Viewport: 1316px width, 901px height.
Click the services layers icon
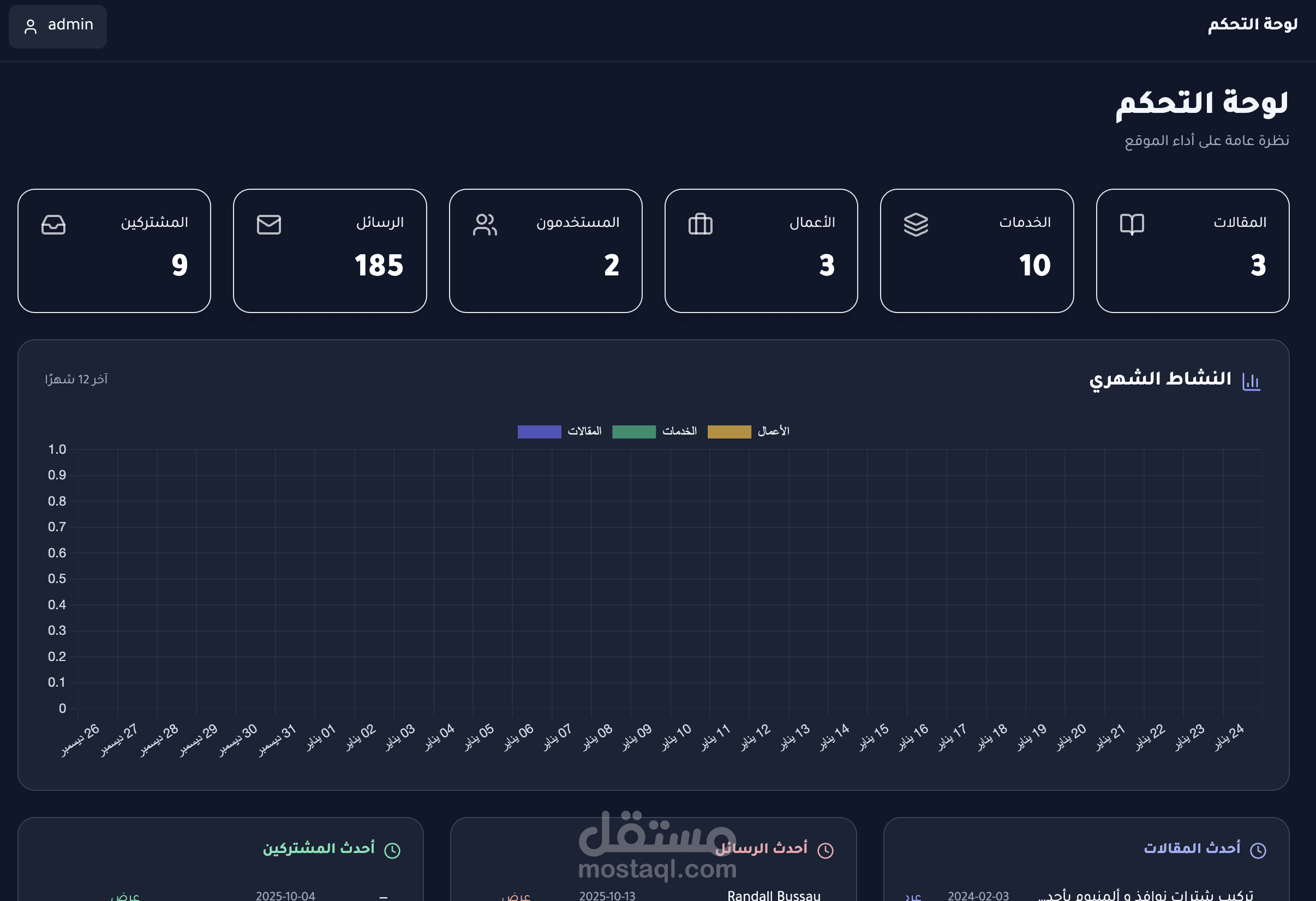coord(916,224)
